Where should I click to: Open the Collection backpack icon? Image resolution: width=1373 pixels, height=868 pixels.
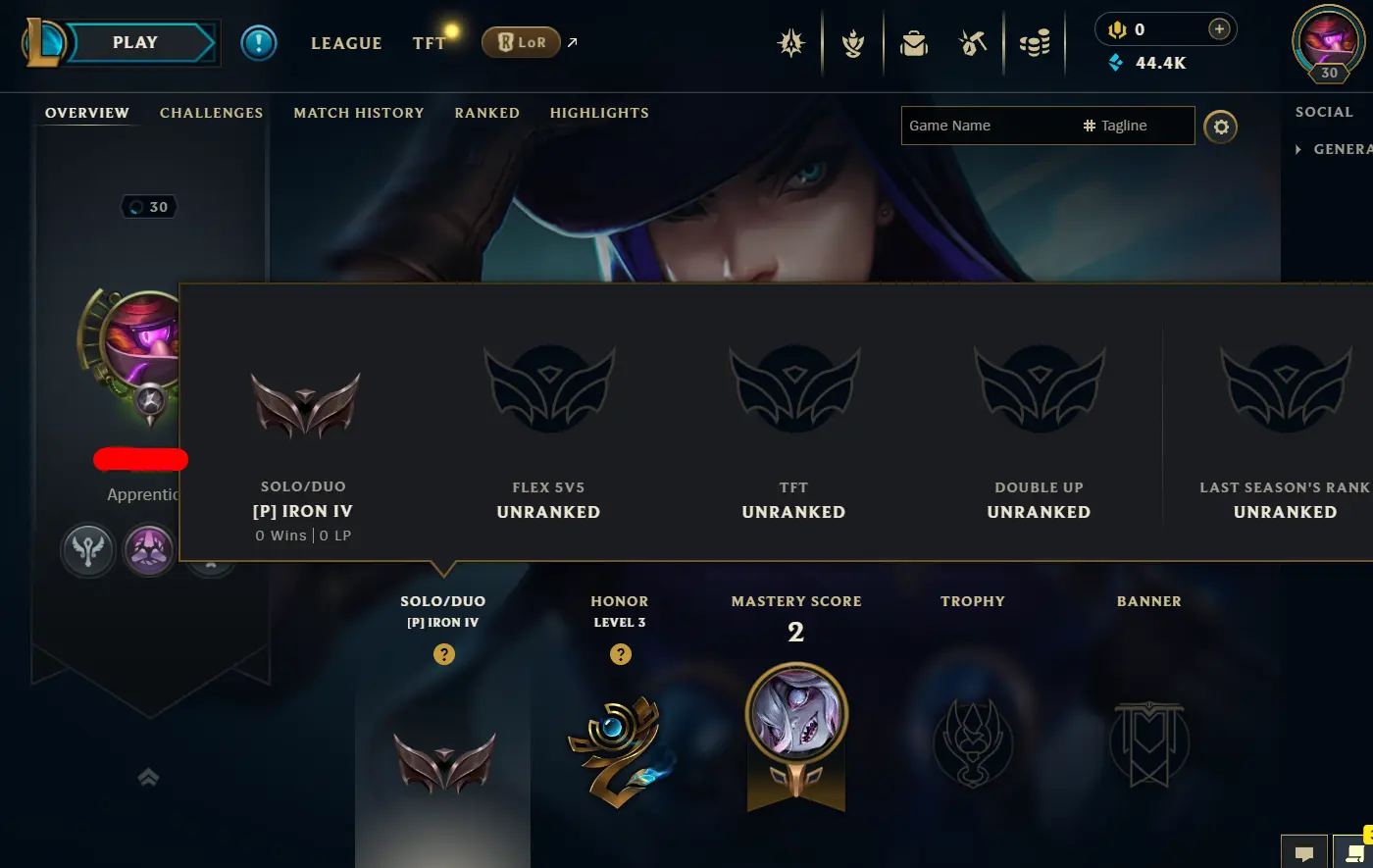point(913,43)
